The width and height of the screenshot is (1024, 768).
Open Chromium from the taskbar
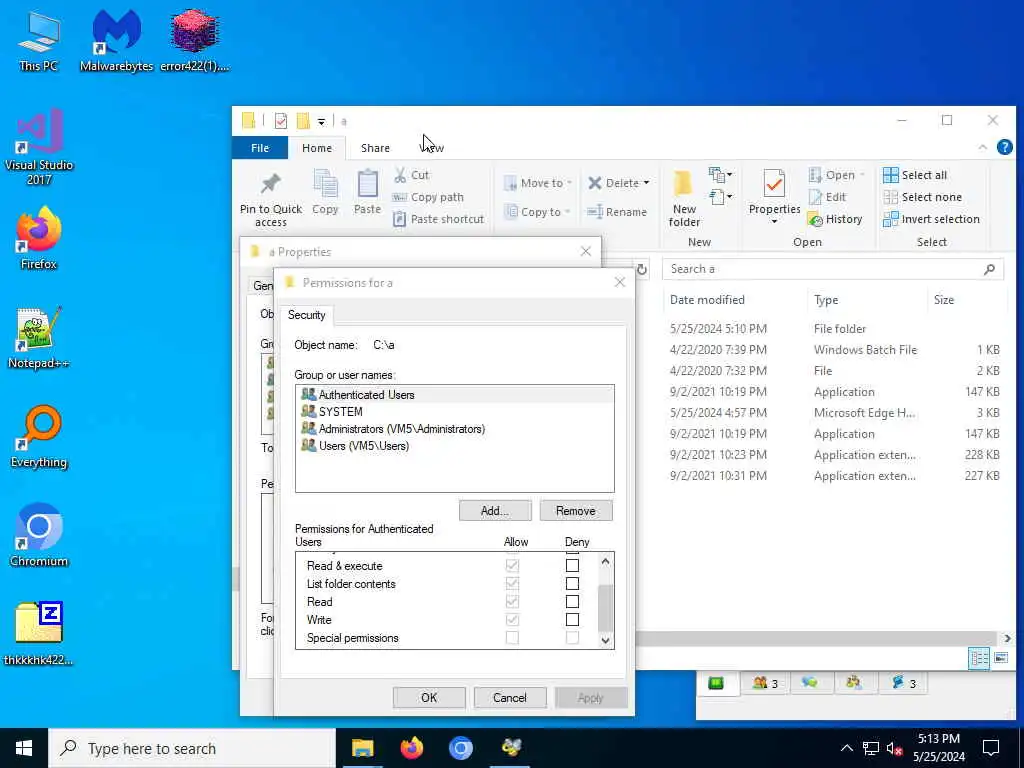[x=460, y=748]
